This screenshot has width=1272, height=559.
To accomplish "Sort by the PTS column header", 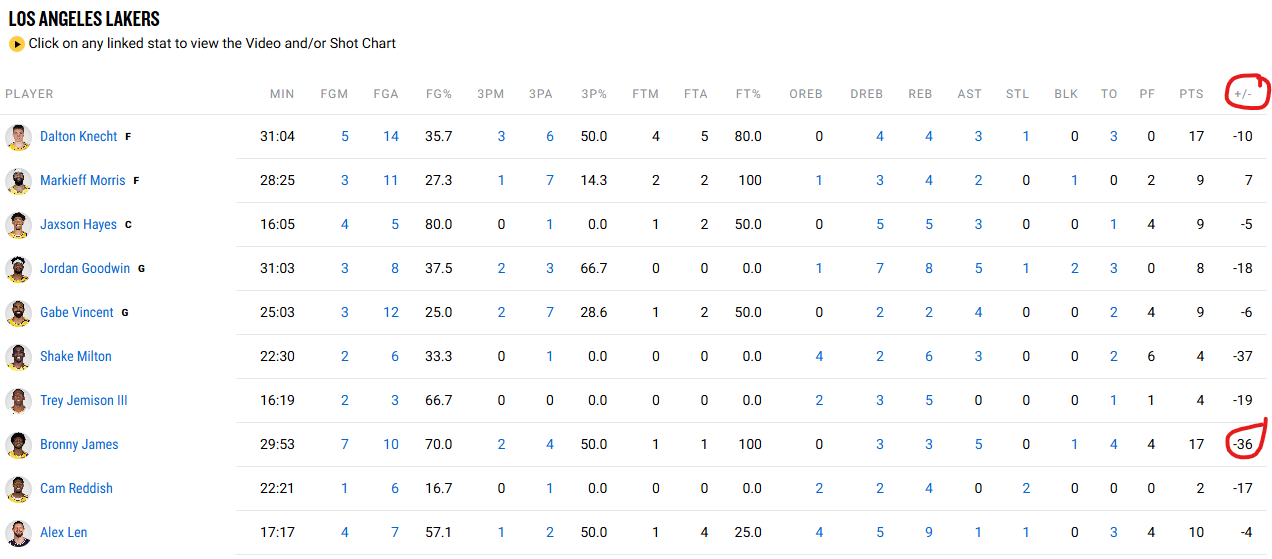I will tap(1191, 94).
